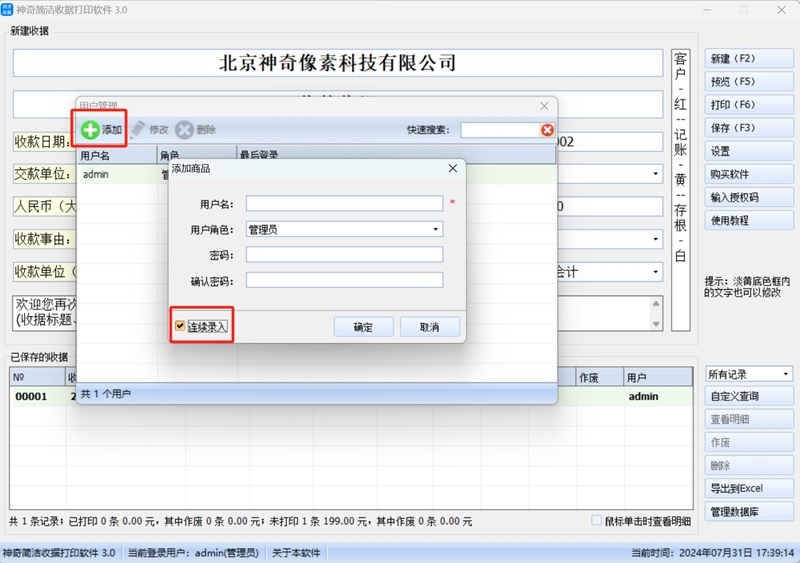Expand the 收款事由 dropdown arrow

click(x=655, y=239)
